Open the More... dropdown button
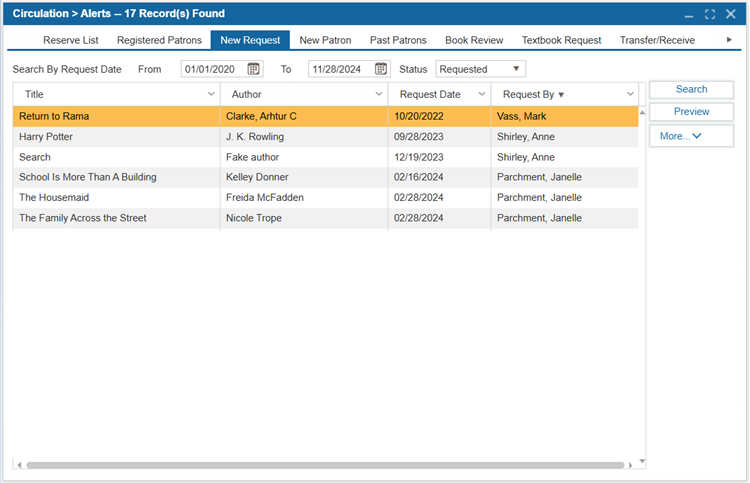 691,136
